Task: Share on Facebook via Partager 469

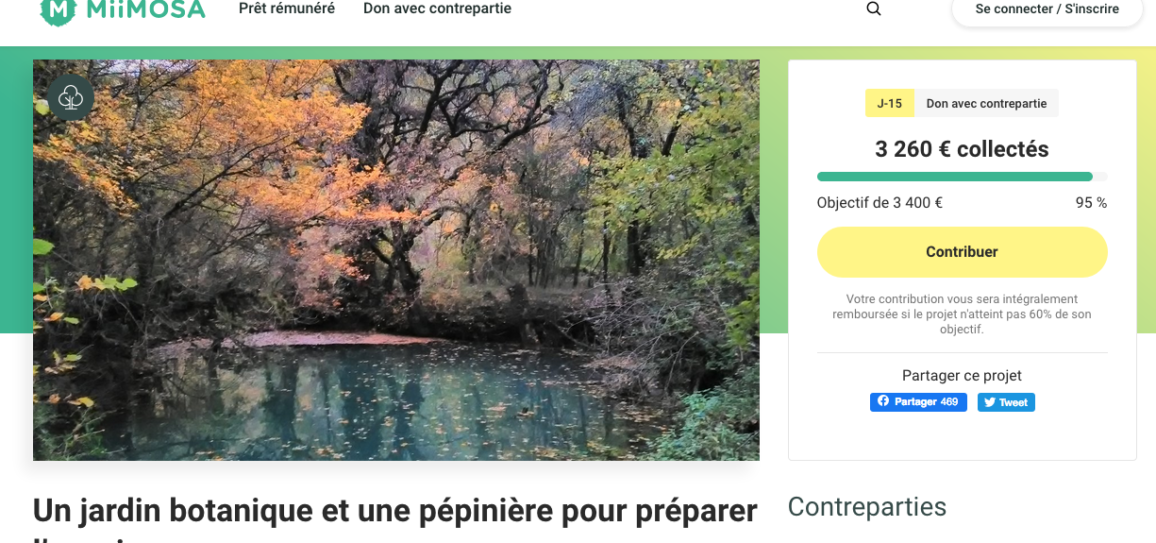Action: point(918,402)
